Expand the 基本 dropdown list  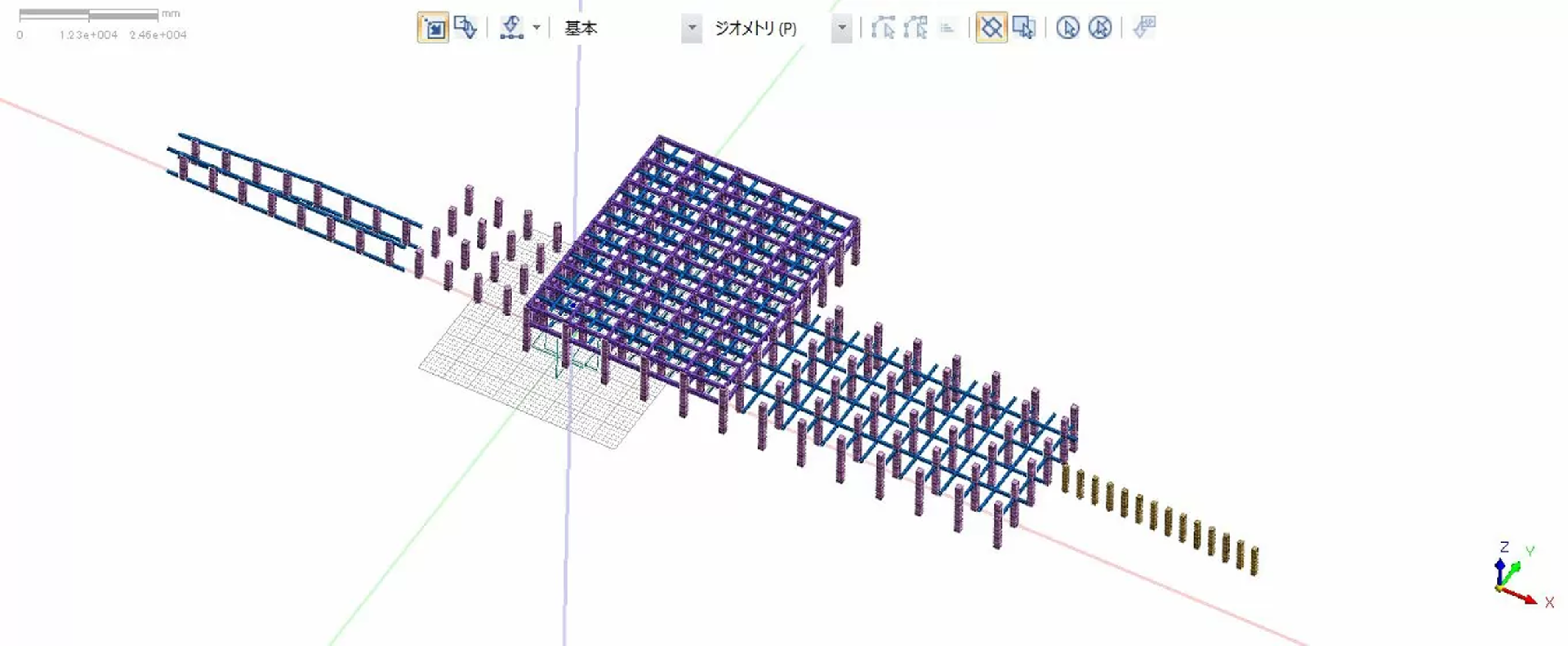pyautogui.click(x=692, y=29)
